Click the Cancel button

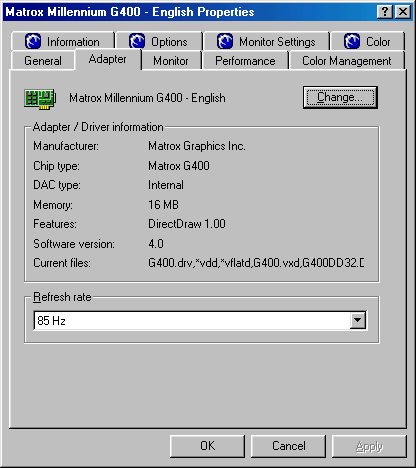[288, 446]
